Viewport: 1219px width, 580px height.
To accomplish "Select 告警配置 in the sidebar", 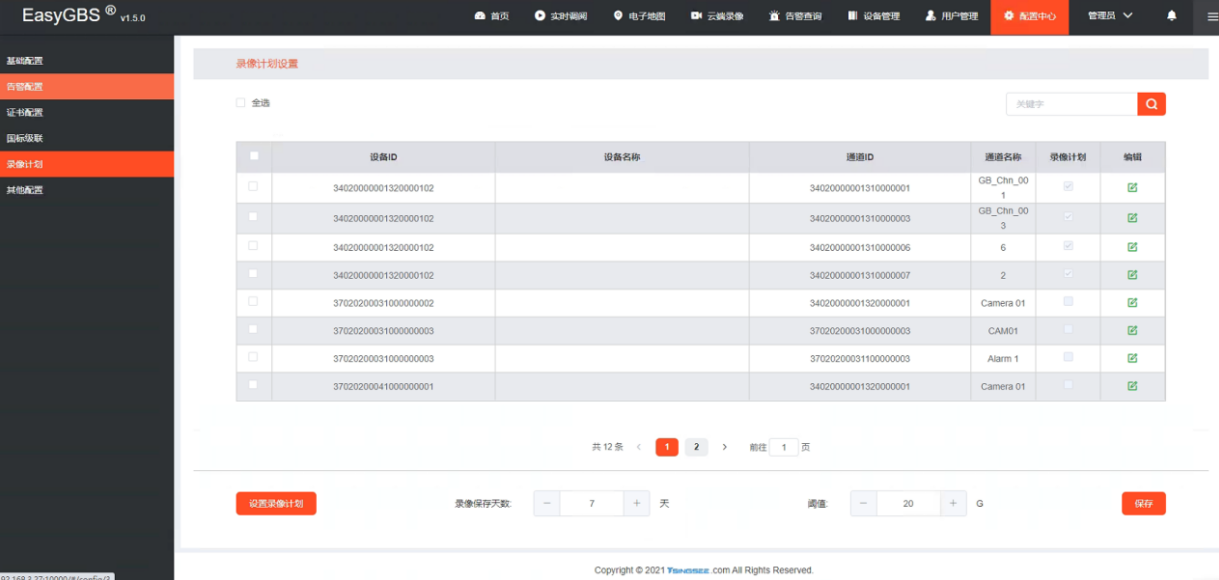I will pyautogui.click(x=87, y=87).
